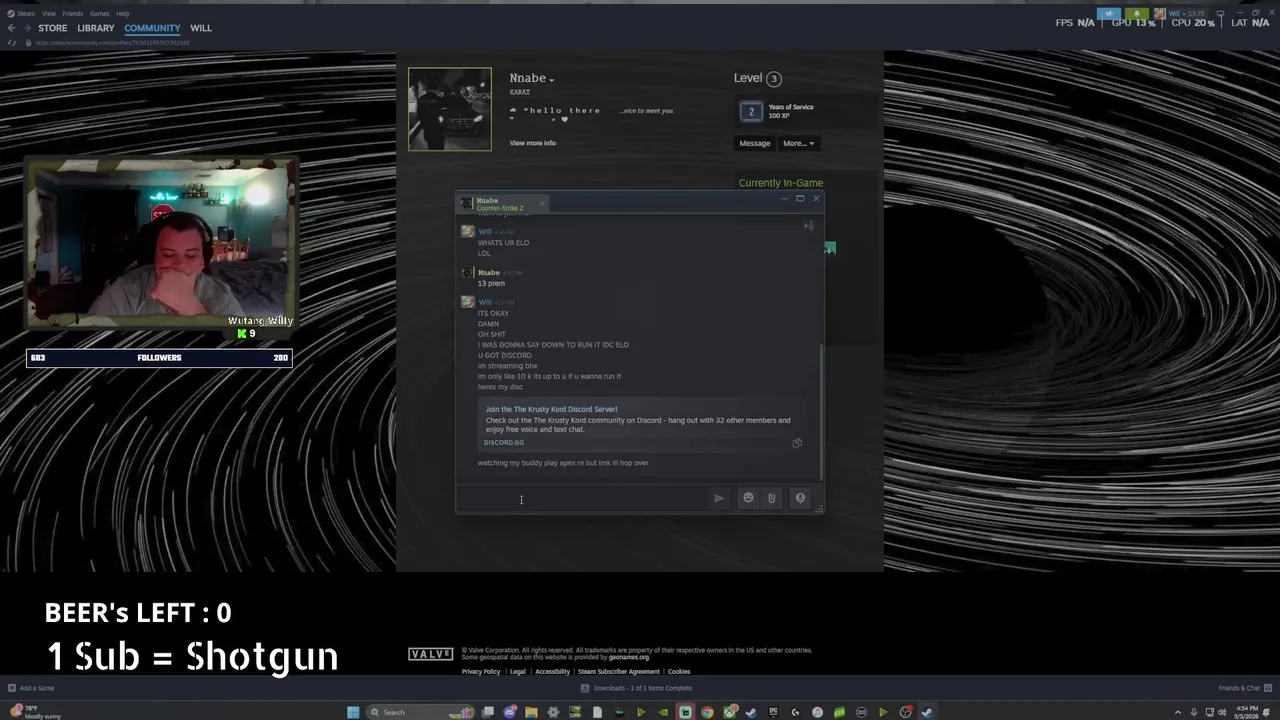Open the DISCORD.GG link in the chat
This screenshot has height=720, width=1280.
(x=504, y=442)
